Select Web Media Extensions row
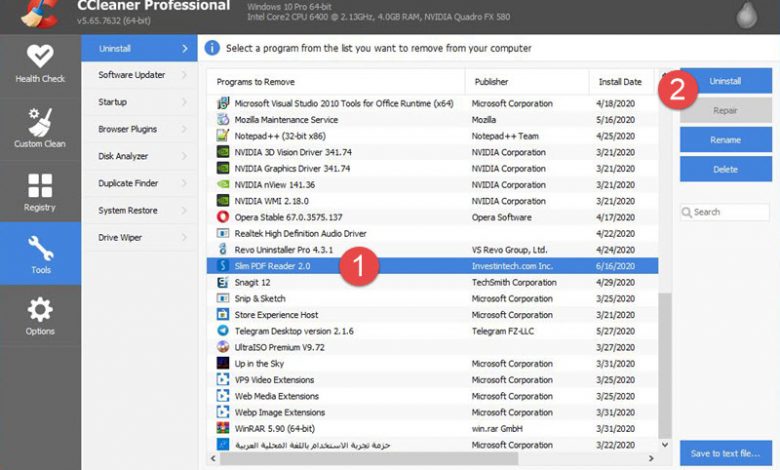The image size is (780, 470). pyautogui.click(x=432, y=396)
